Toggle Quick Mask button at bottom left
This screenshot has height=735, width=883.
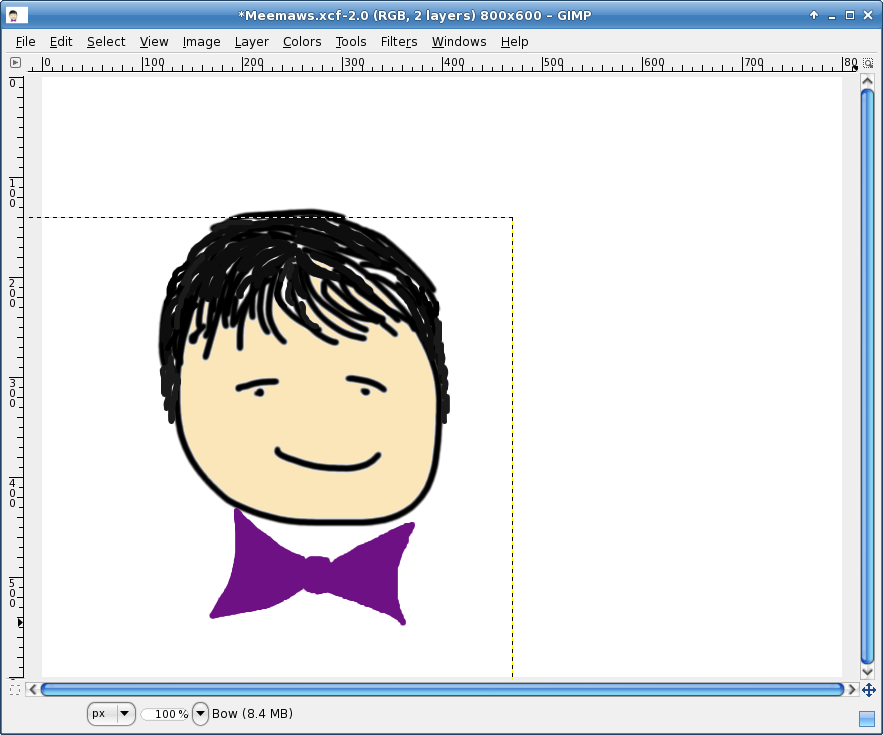tap(15, 689)
